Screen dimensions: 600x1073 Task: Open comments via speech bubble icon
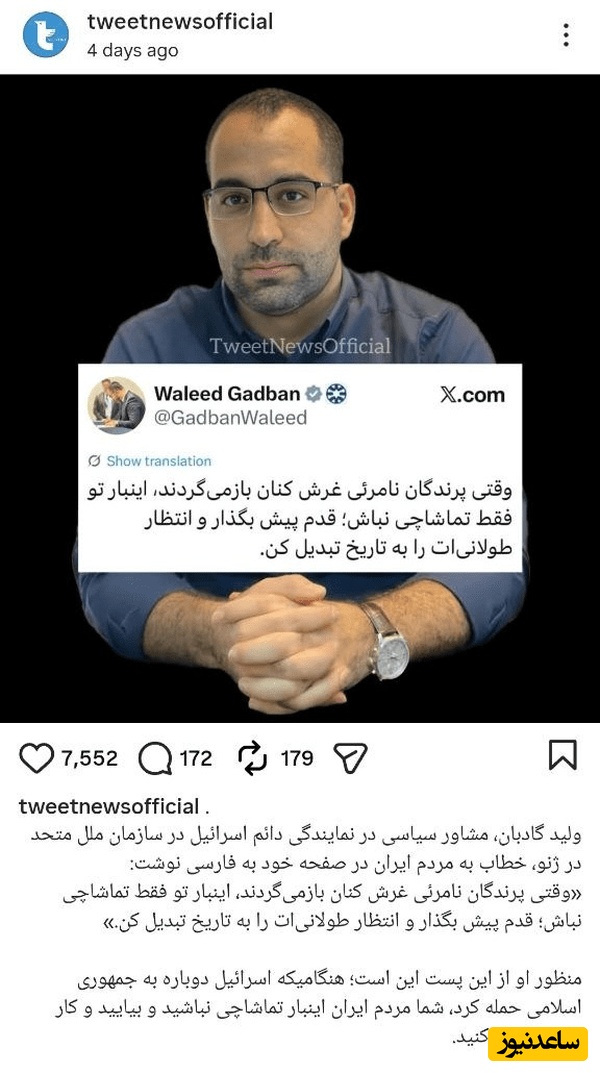(155, 759)
